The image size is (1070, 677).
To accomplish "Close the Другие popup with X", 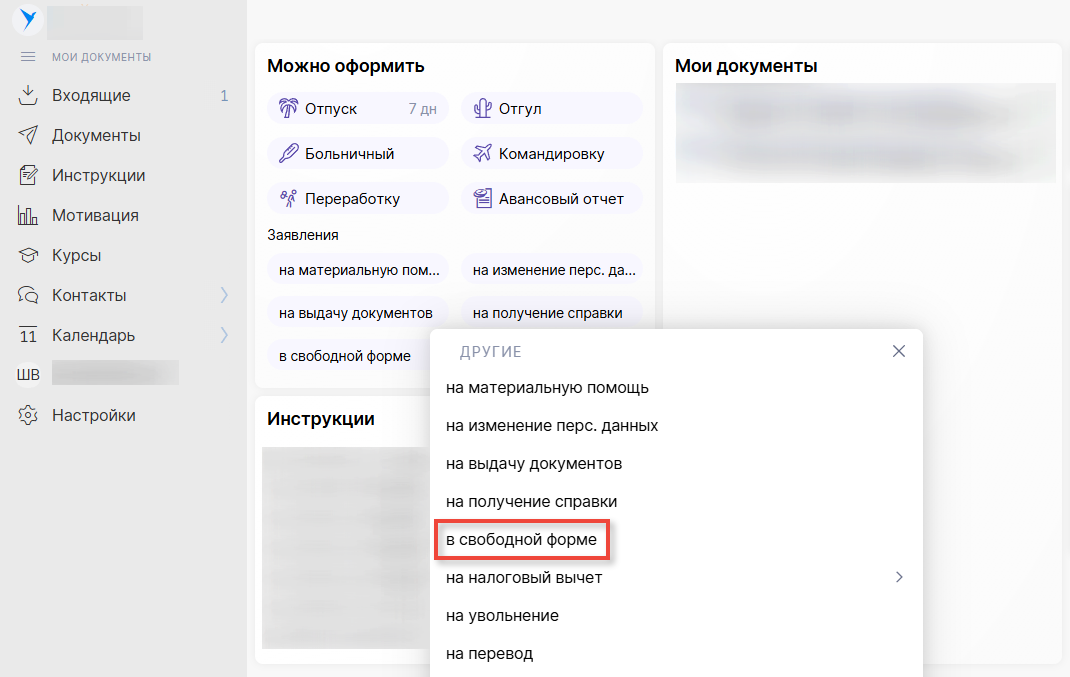I will [x=898, y=351].
